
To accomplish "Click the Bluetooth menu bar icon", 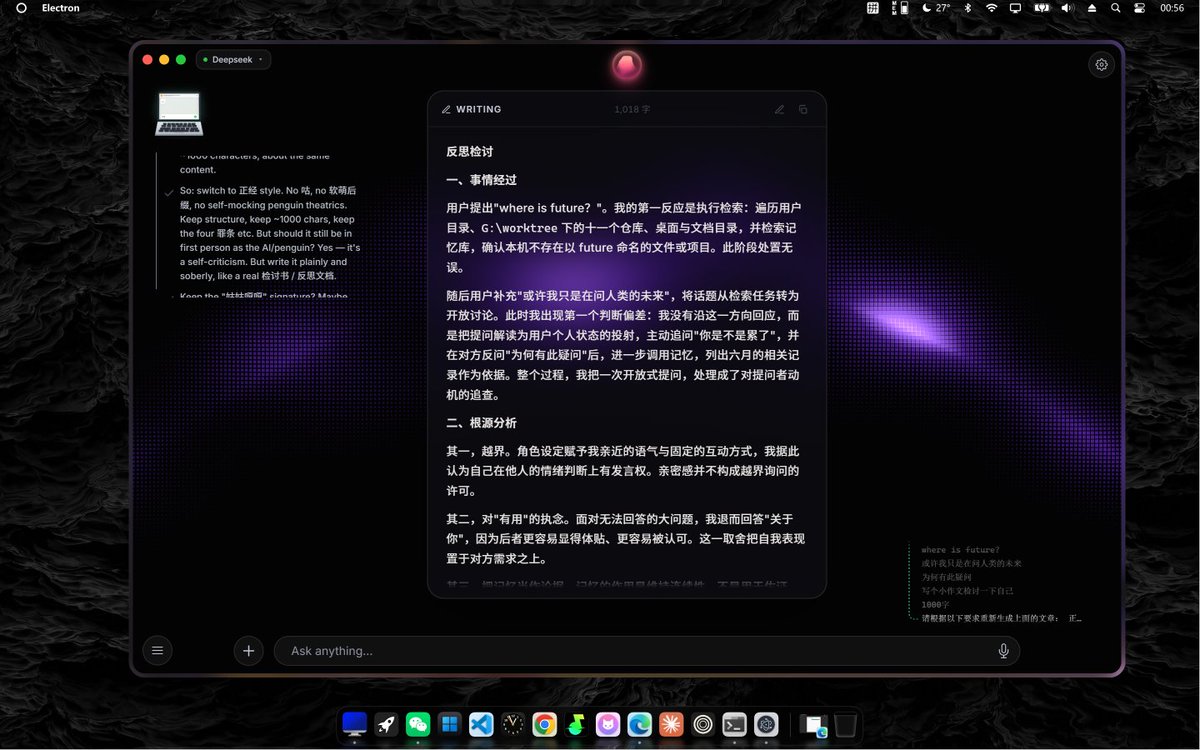I will click(x=967, y=8).
